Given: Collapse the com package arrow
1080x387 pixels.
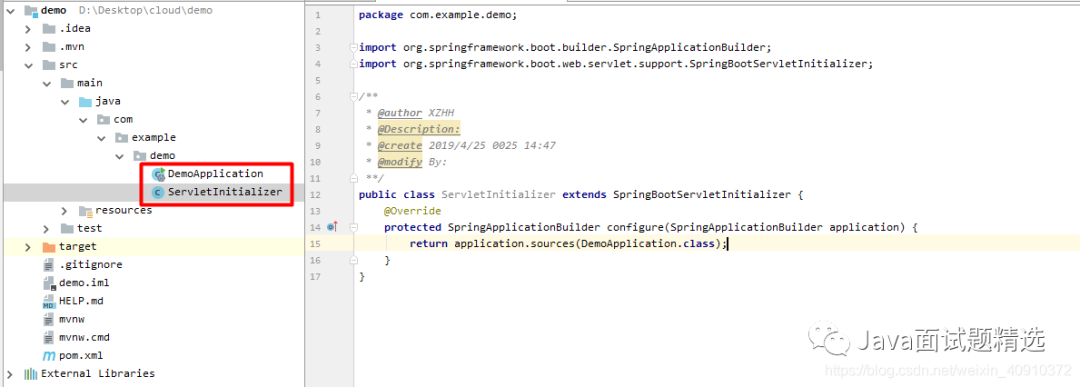Looking at the screenshot, I should click(x=83, y=120).
